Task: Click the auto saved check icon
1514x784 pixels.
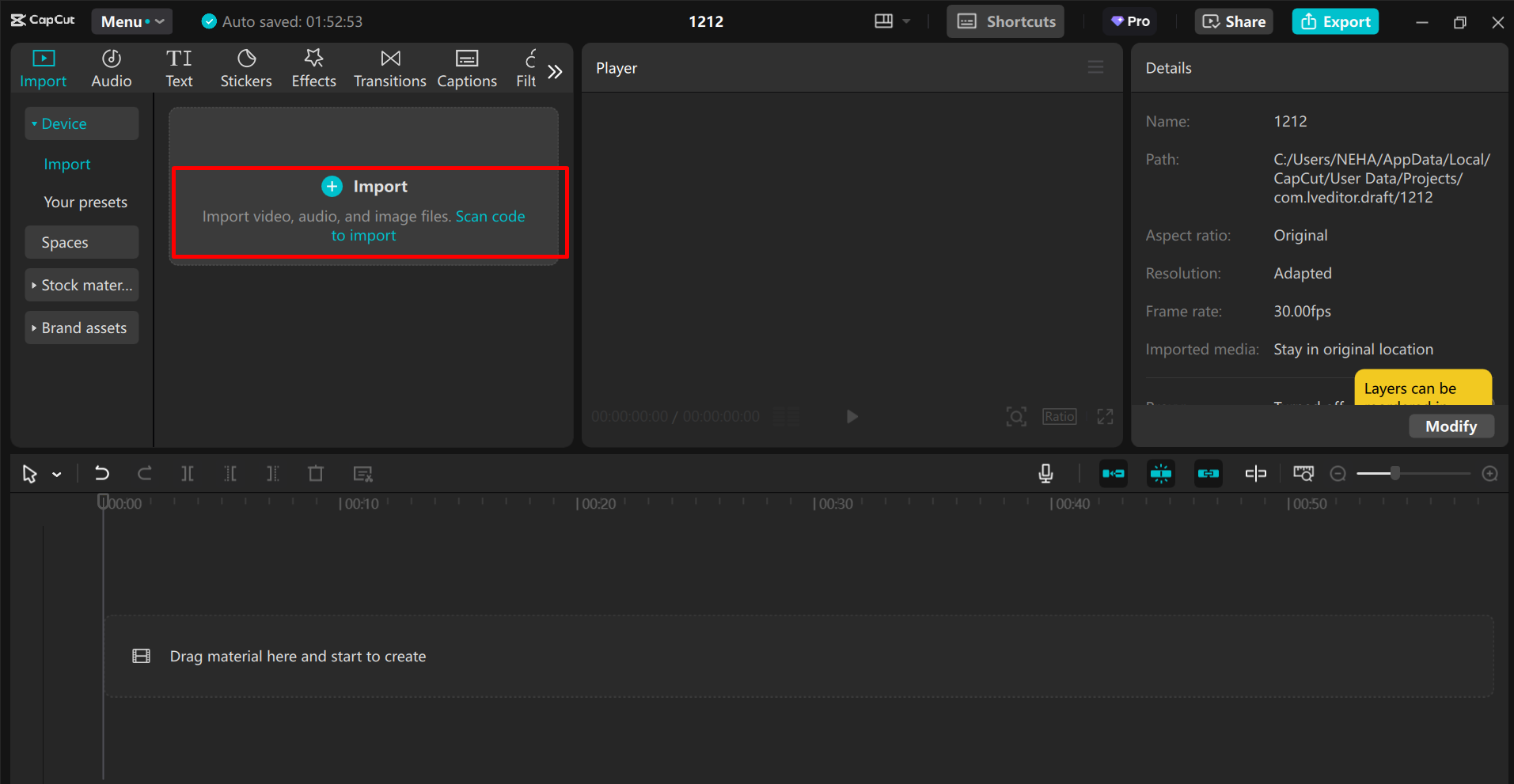Action: 209,21
